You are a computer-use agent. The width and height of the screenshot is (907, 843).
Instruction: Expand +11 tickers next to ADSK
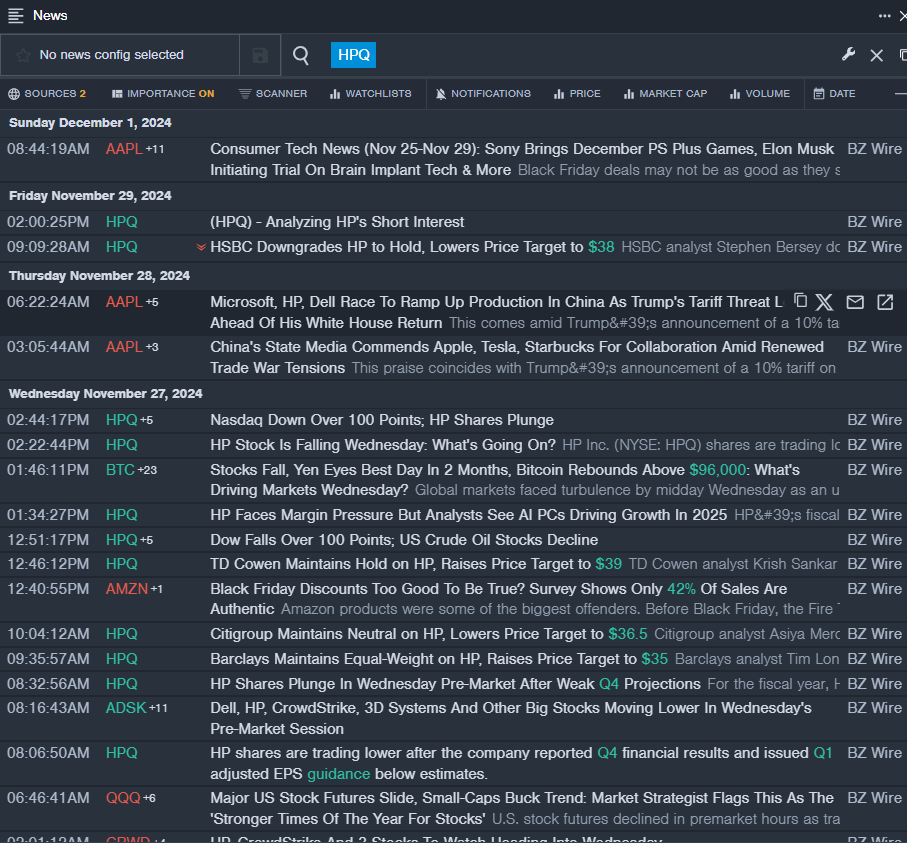158,708
